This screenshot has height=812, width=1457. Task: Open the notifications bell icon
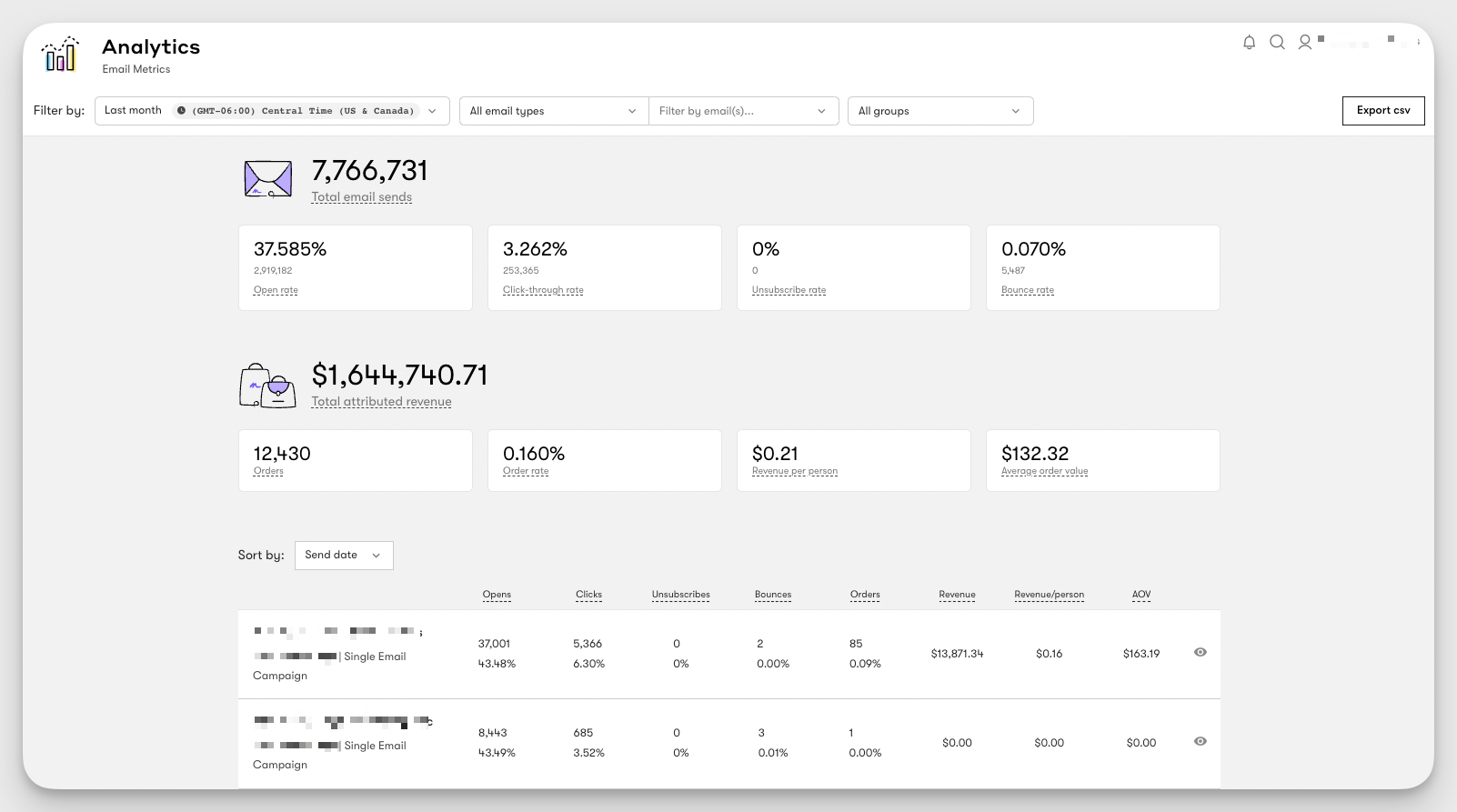1250,42
